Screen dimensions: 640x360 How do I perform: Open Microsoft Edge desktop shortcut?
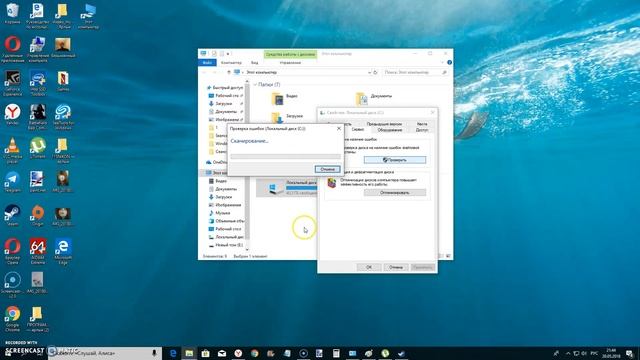[63, 251]
